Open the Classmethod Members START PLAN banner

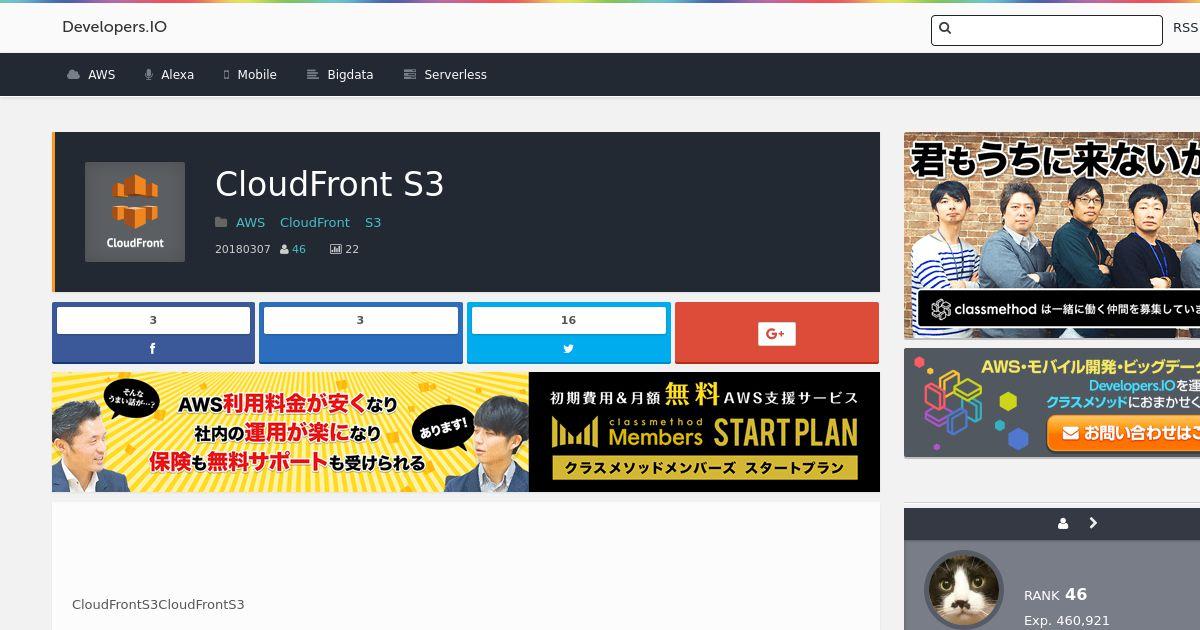point(466,432)
